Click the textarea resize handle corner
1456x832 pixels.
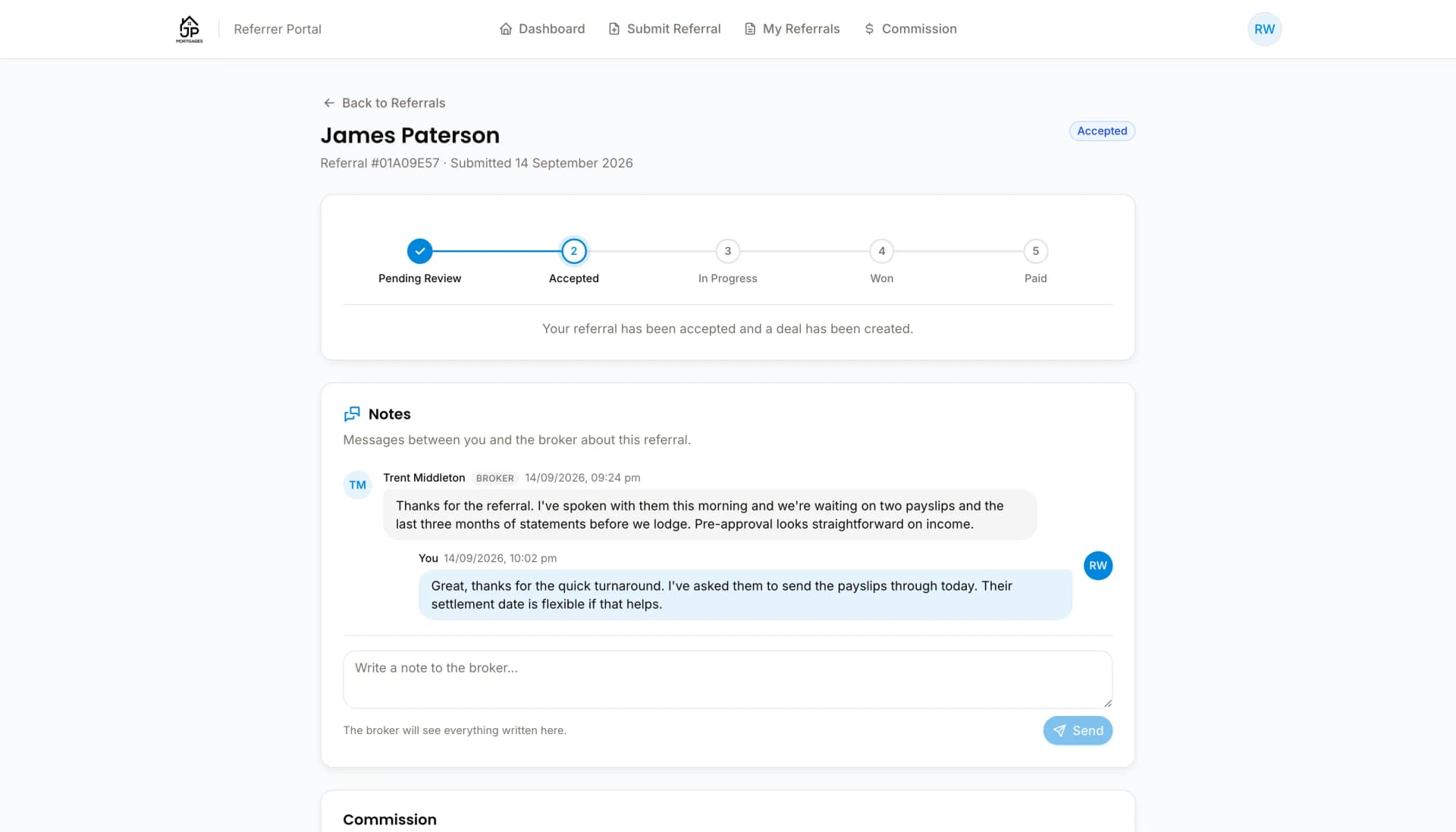(1107, 703)
